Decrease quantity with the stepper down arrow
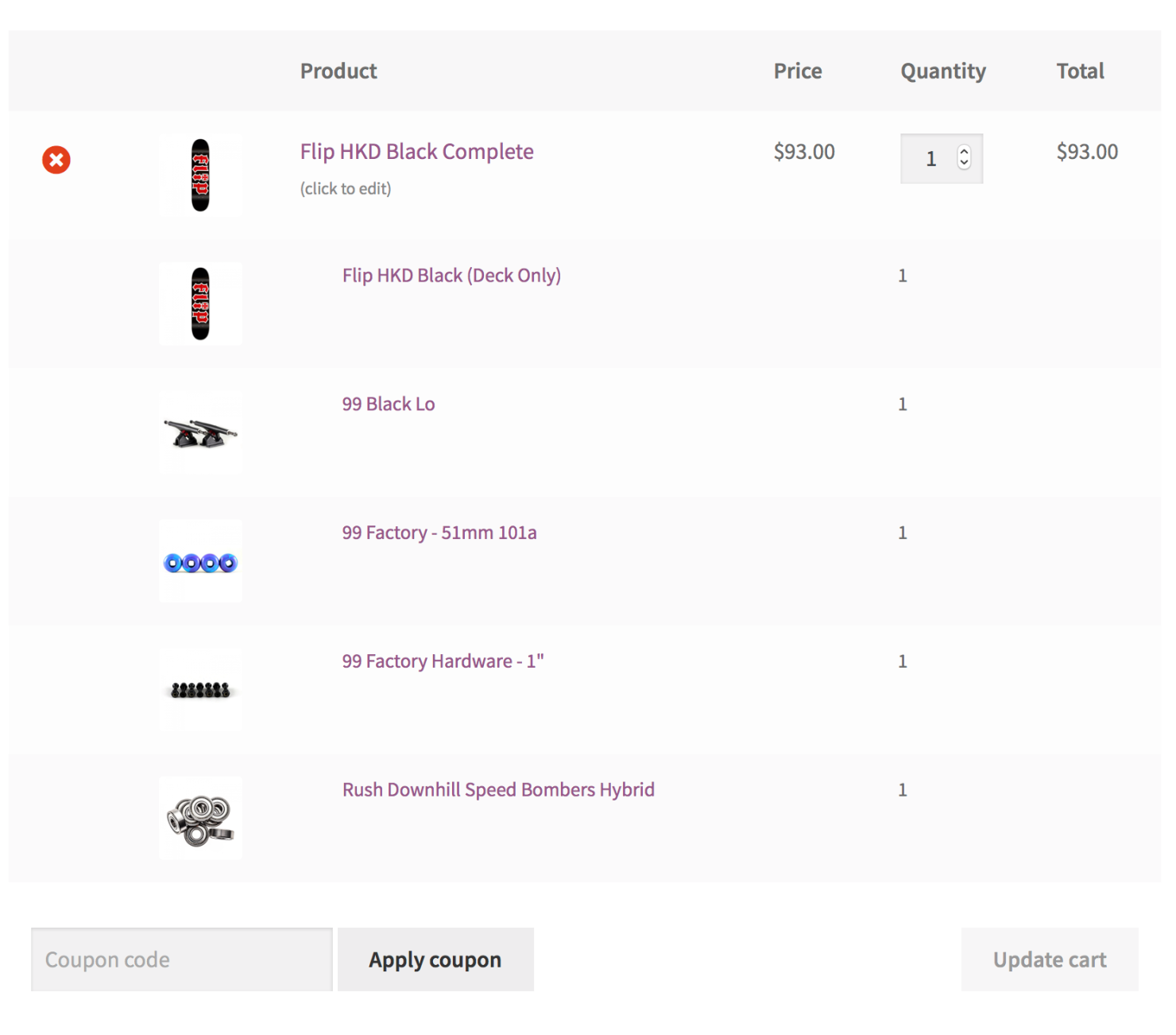This screenshot has height=1035, width=1176. 964,164
